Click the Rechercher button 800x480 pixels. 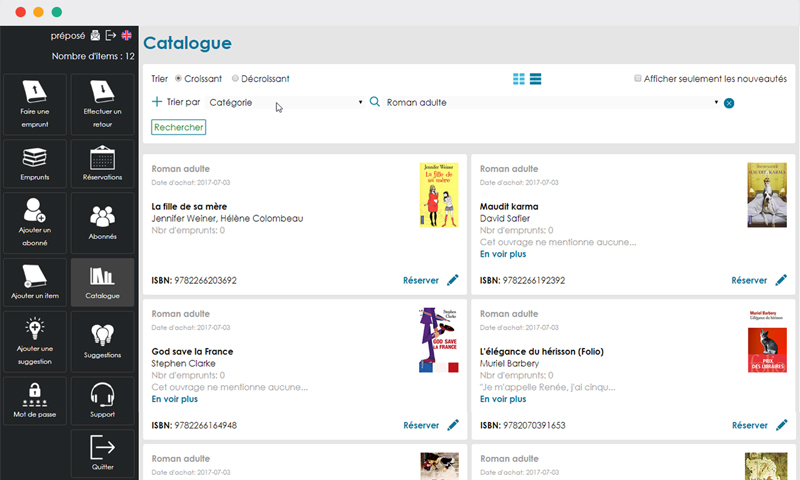[x=179, y=127]
